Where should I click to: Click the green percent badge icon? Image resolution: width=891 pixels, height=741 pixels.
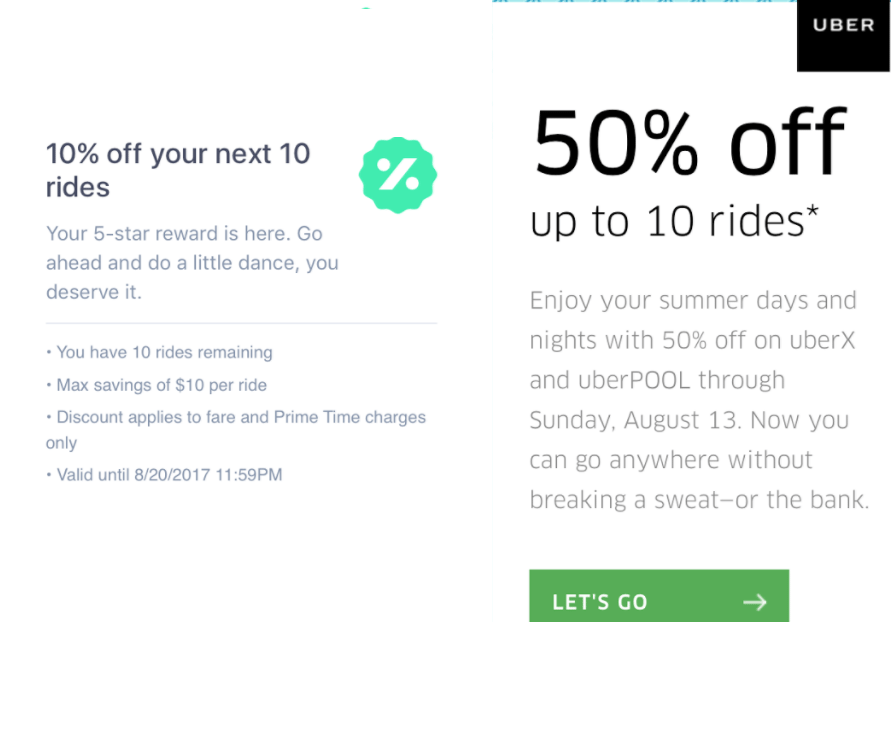(398, 175)
